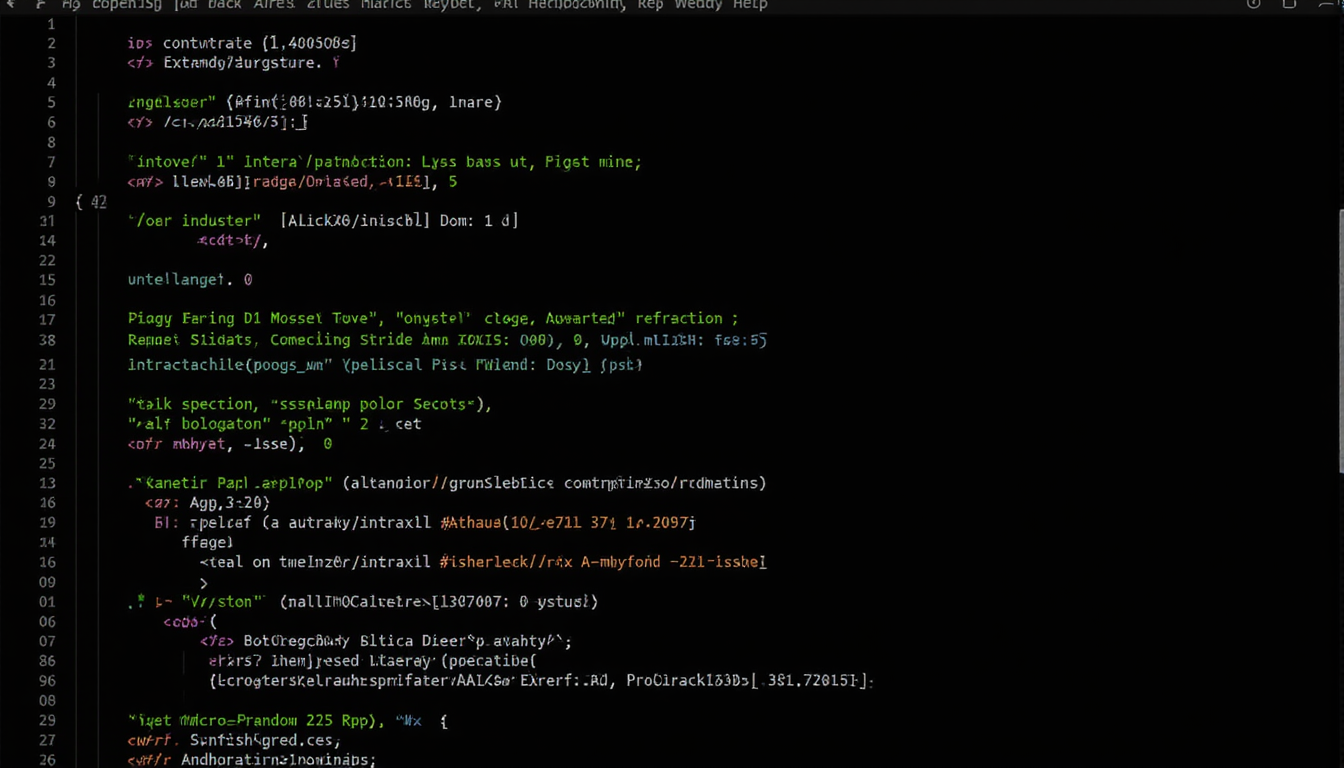The width and height of the screenshot is (1344, 768).
Task: Click the "#isherleck//rxx A-mbyfond" text
Action: pyautogui.click(x=549, y=562)
